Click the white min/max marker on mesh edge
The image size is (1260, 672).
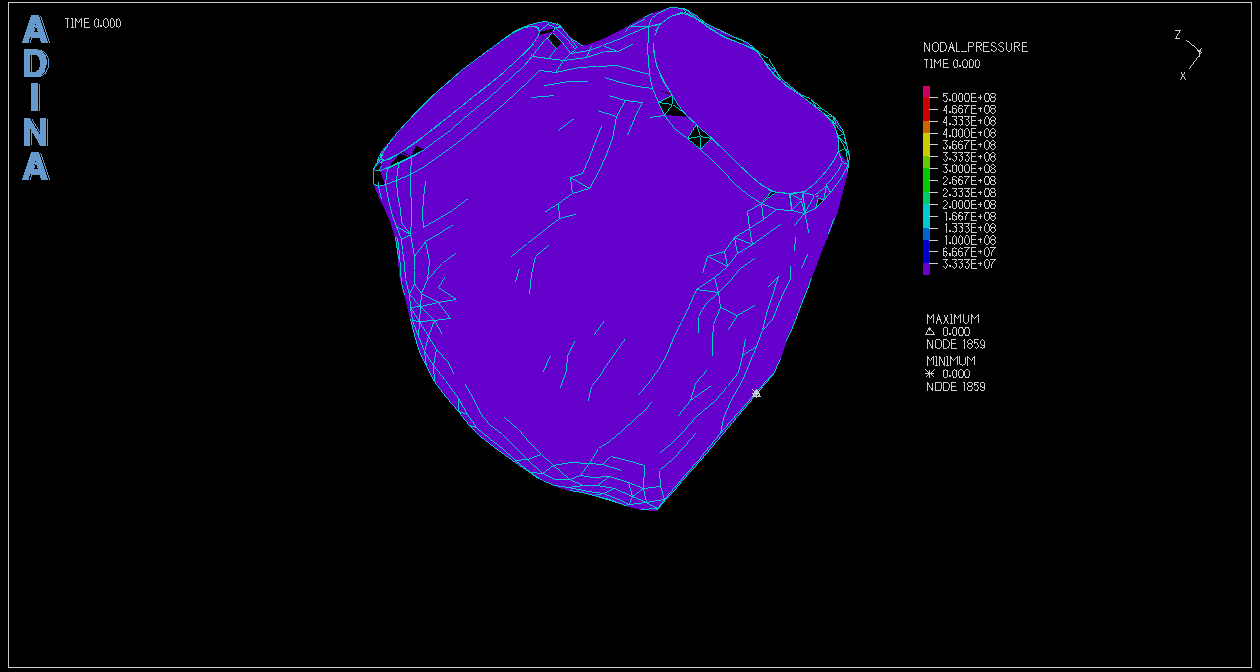[756, 393]
